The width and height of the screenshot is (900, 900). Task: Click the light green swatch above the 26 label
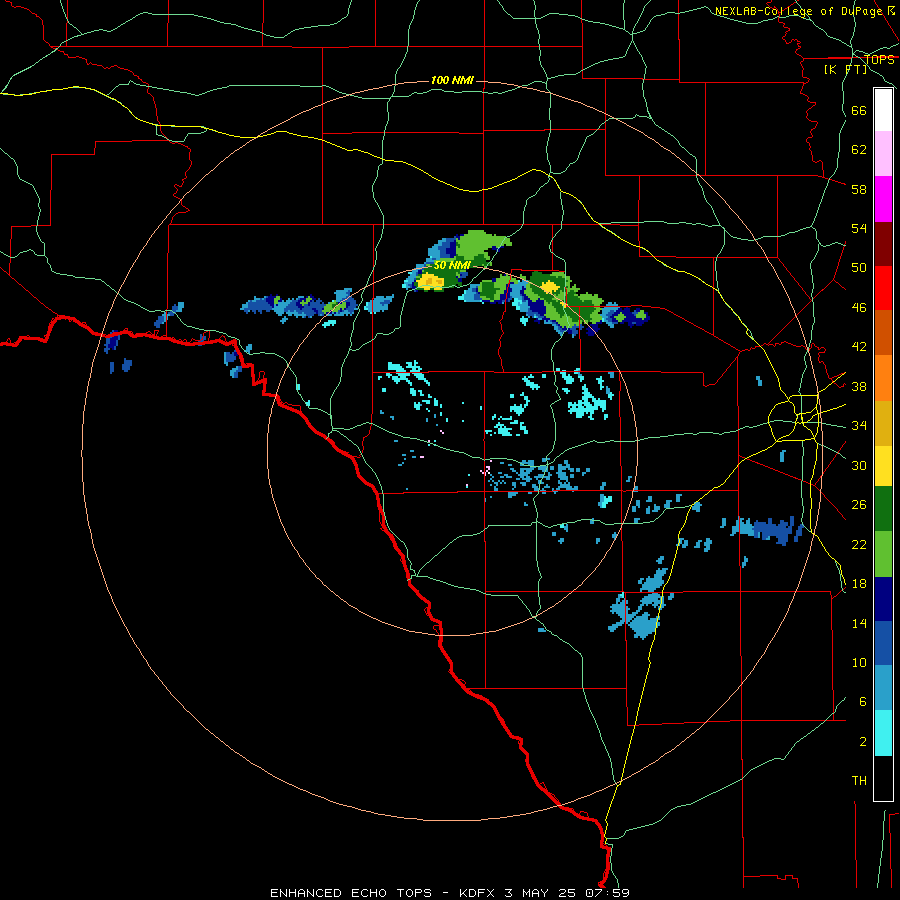click(883, 554)
